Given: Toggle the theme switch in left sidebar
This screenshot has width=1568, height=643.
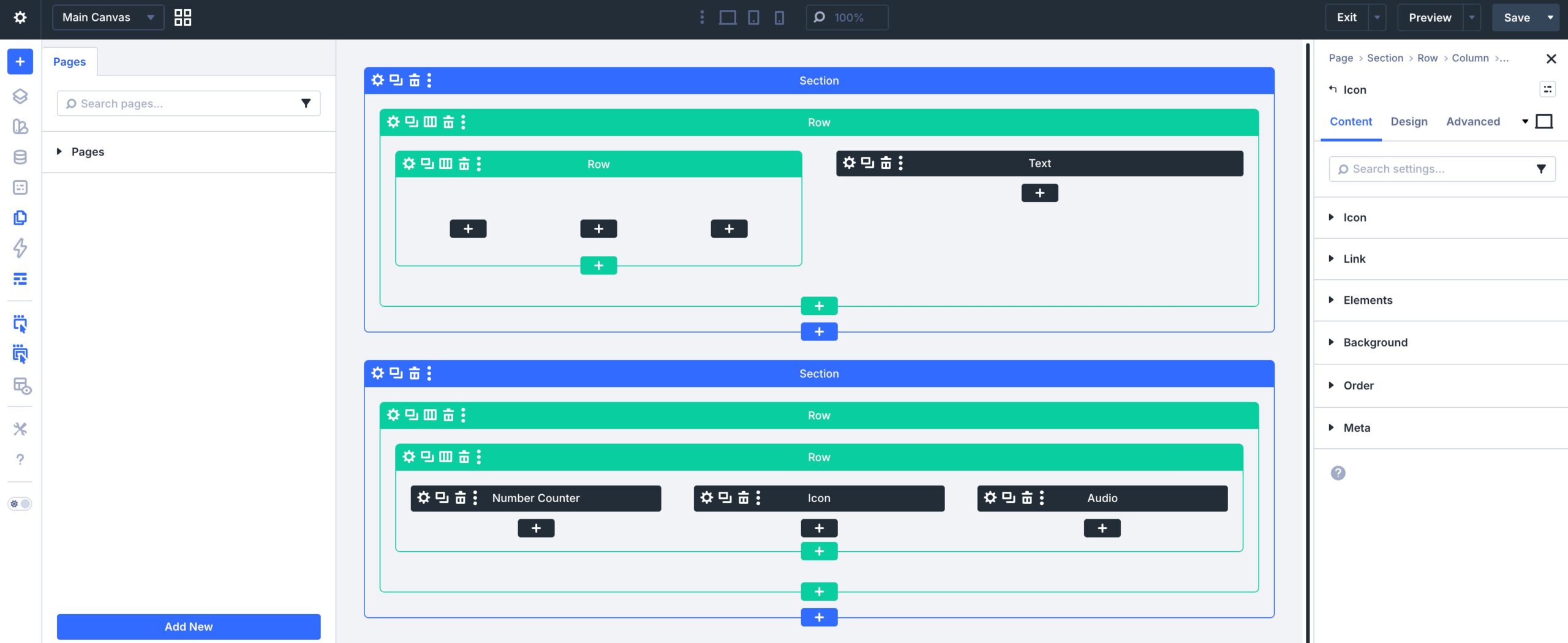Looking at the screenshot, I should [20, 503].
